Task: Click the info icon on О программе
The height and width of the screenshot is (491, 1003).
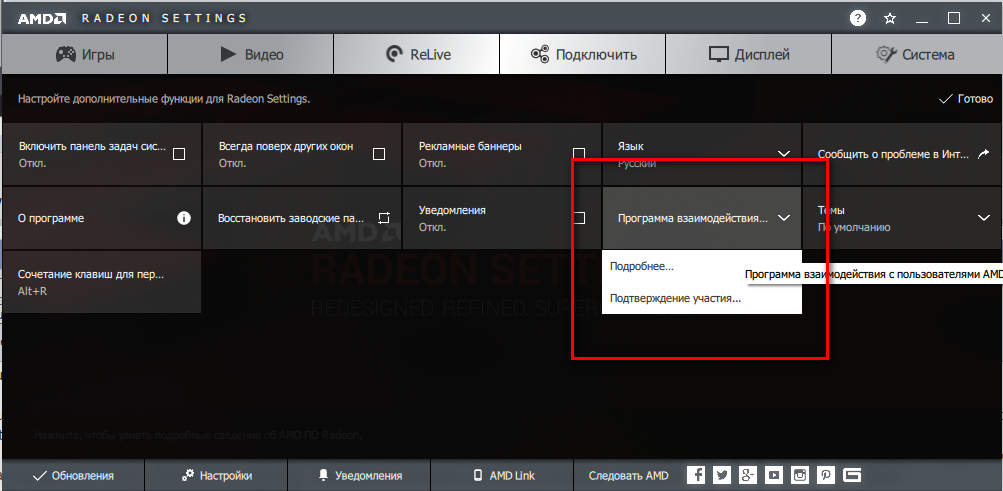Action: point(184,218)
